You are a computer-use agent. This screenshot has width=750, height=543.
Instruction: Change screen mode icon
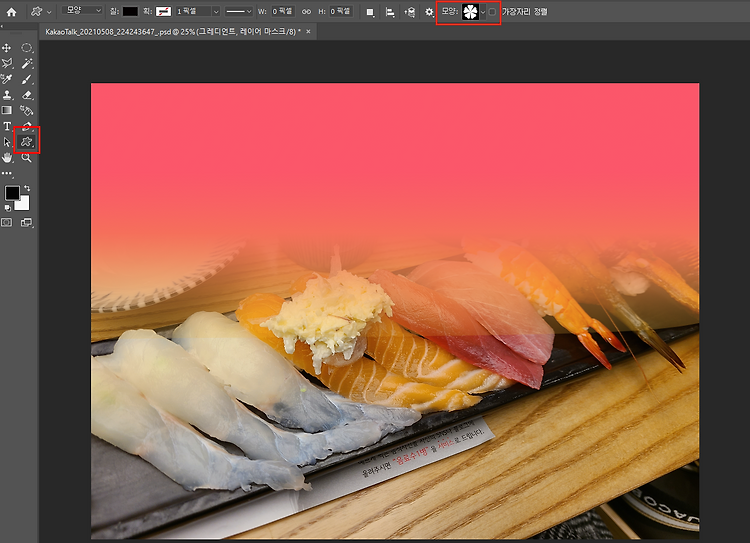(26, 222)
